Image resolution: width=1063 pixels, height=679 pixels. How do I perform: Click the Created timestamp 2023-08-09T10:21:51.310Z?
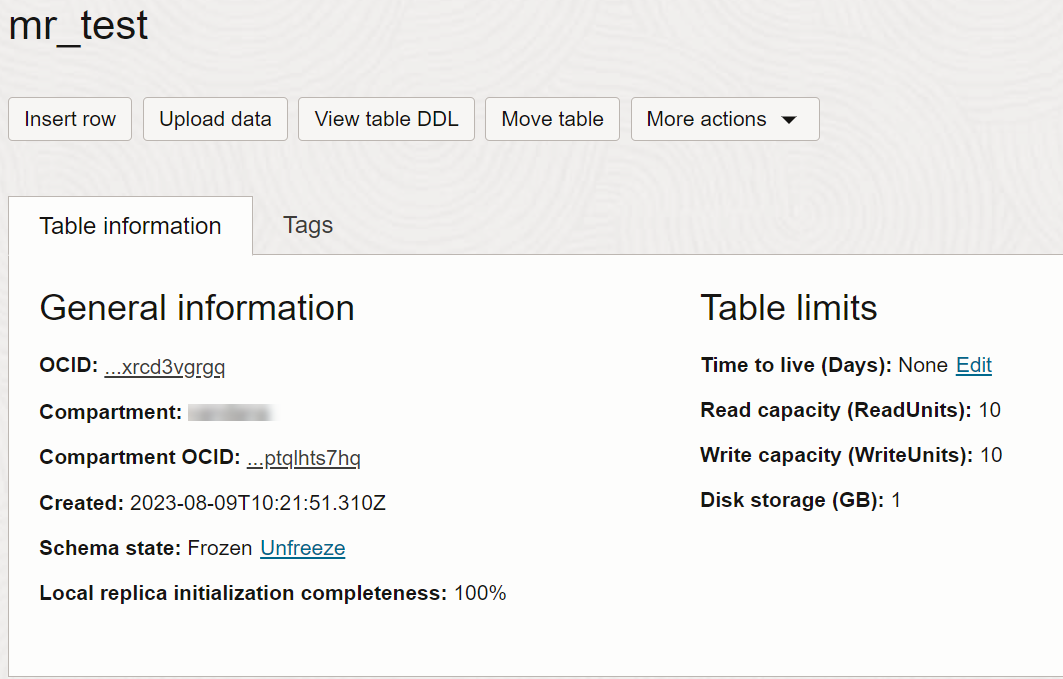click(x=258, y=503)
